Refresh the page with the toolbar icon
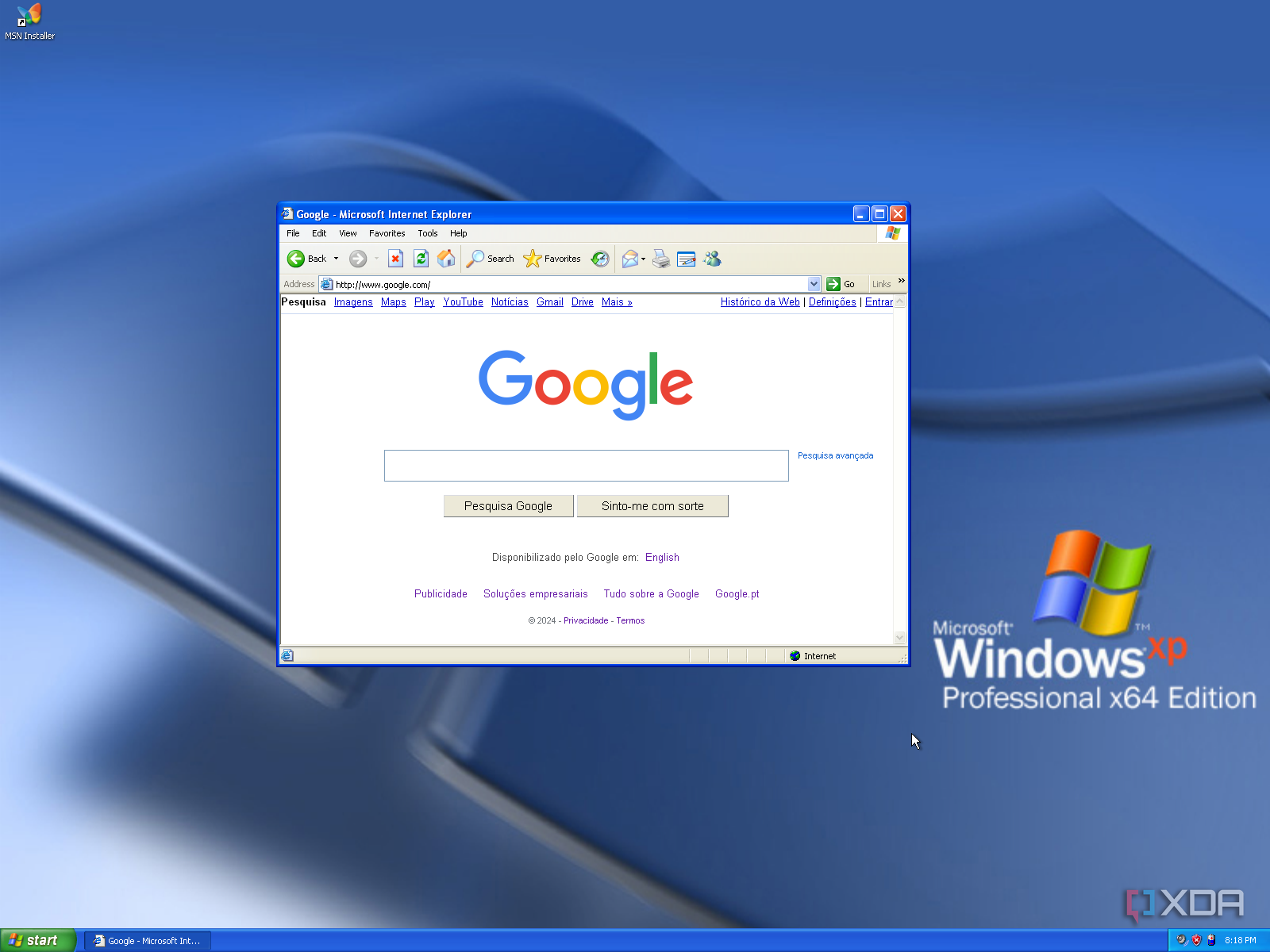This screenshot has height=952, width=1270. 421,259
